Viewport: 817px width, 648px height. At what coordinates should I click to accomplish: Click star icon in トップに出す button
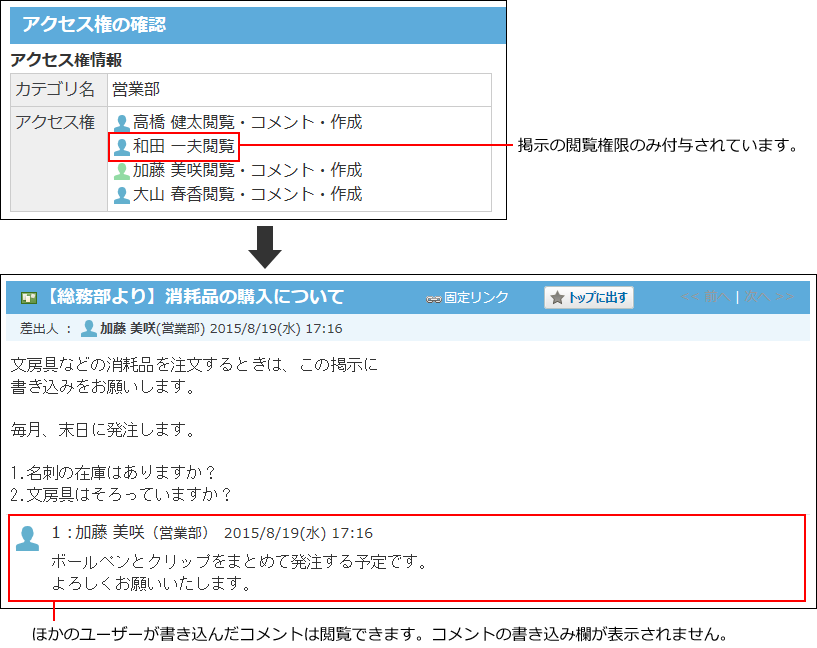pyautogui.click(x=557, y=298)
